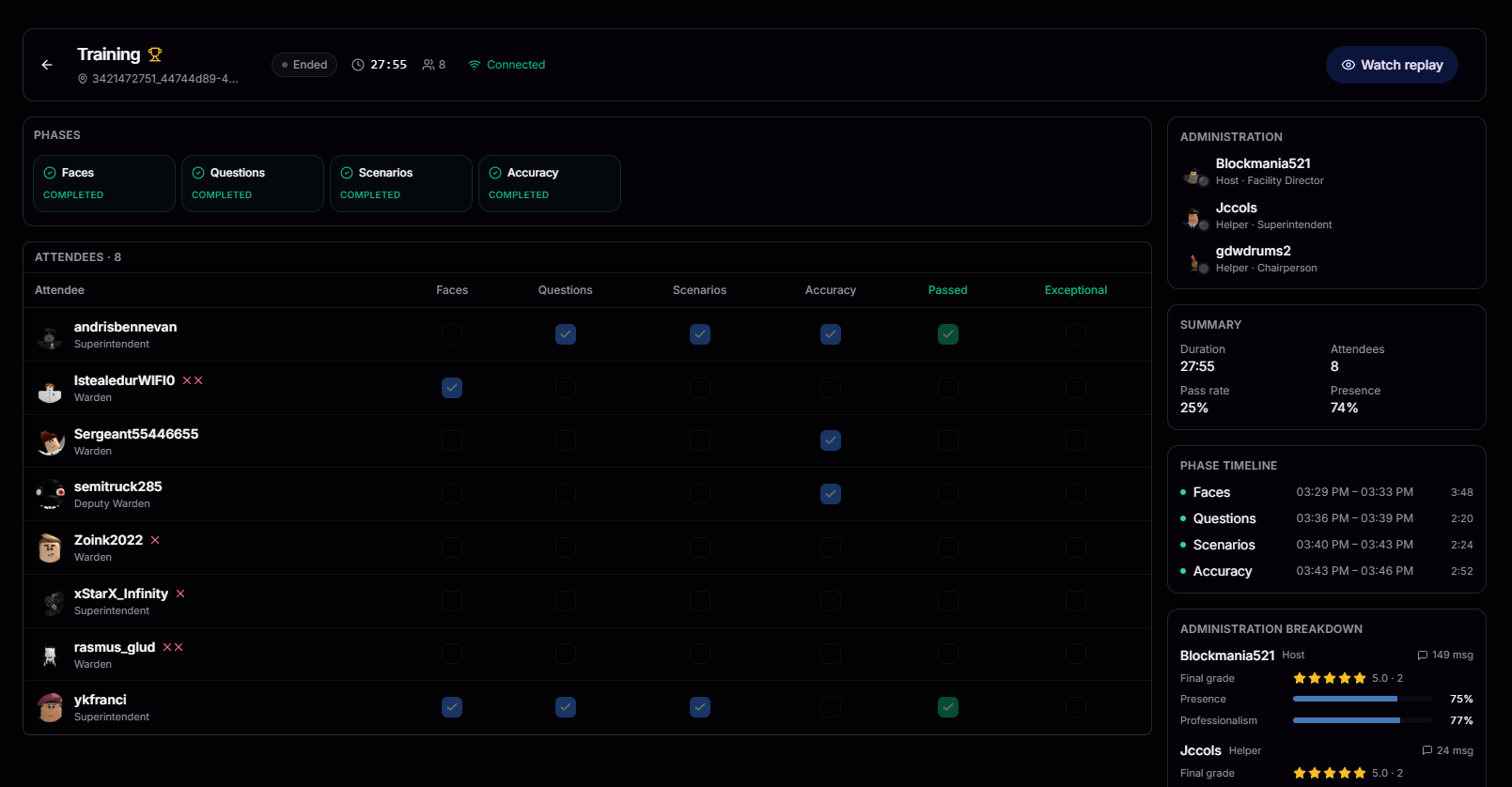
Task: Check Scenarios checkbox for xStarX_Infinity
Action: [x=700, y=601]
